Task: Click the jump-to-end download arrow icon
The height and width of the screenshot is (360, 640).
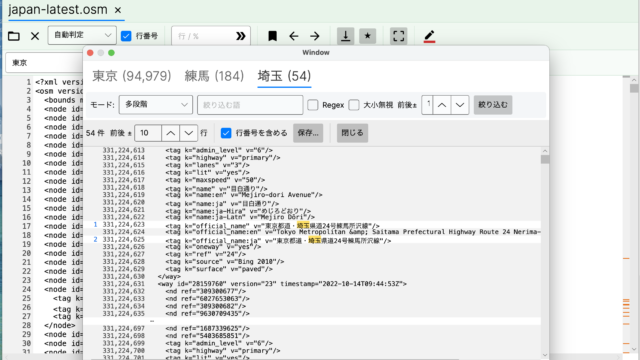Action: 345,36
